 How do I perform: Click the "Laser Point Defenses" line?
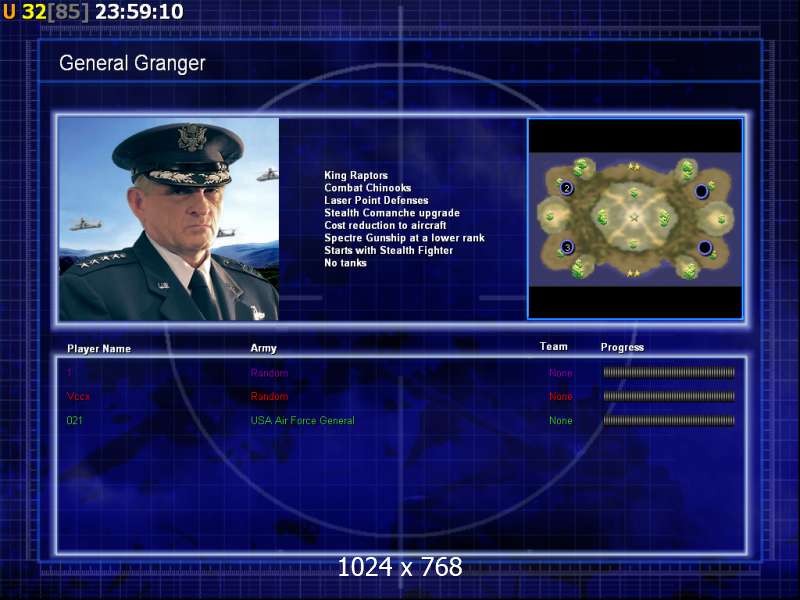(376, 201)
